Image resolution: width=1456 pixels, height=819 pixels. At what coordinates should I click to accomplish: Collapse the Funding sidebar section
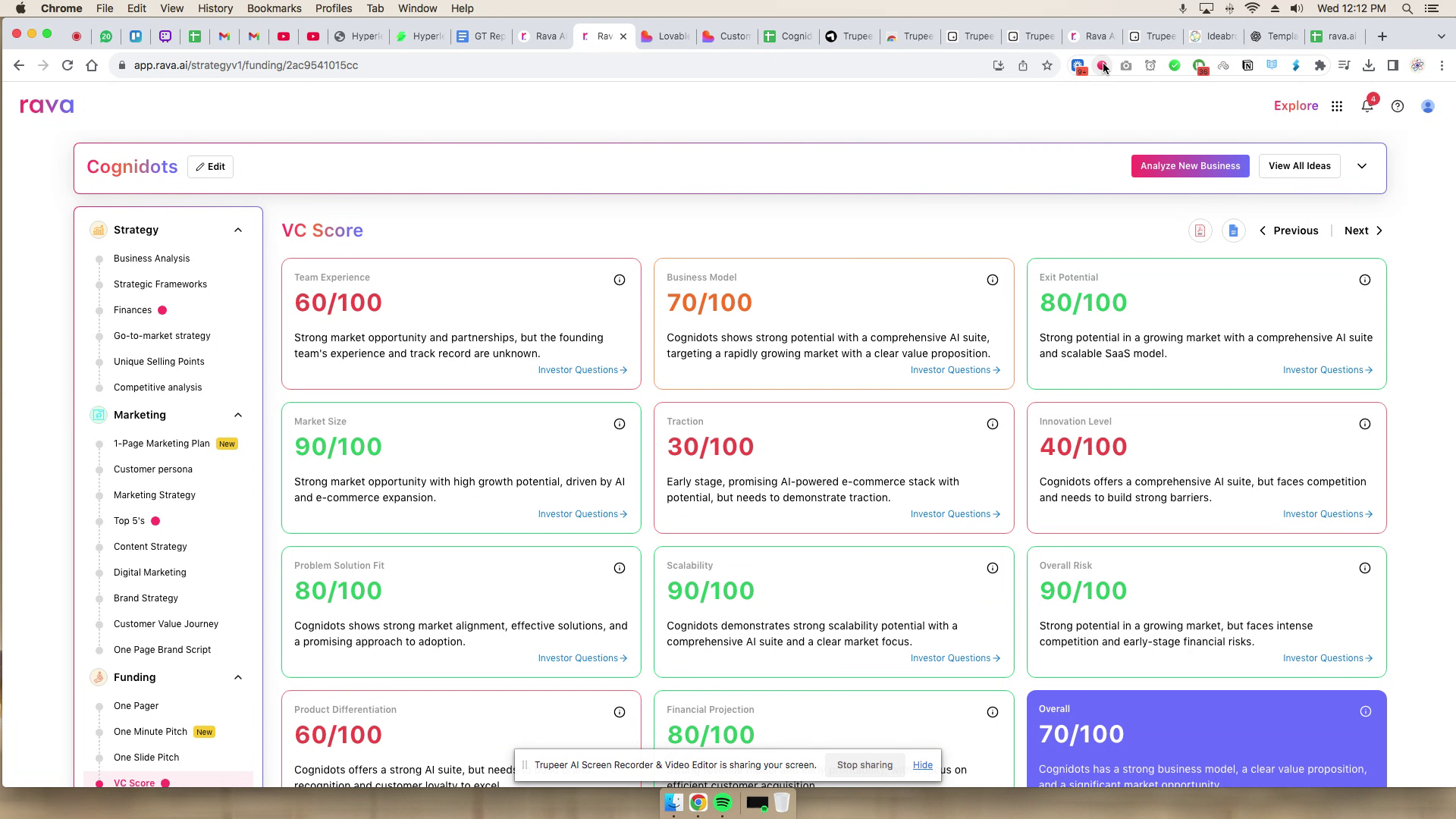238,677
